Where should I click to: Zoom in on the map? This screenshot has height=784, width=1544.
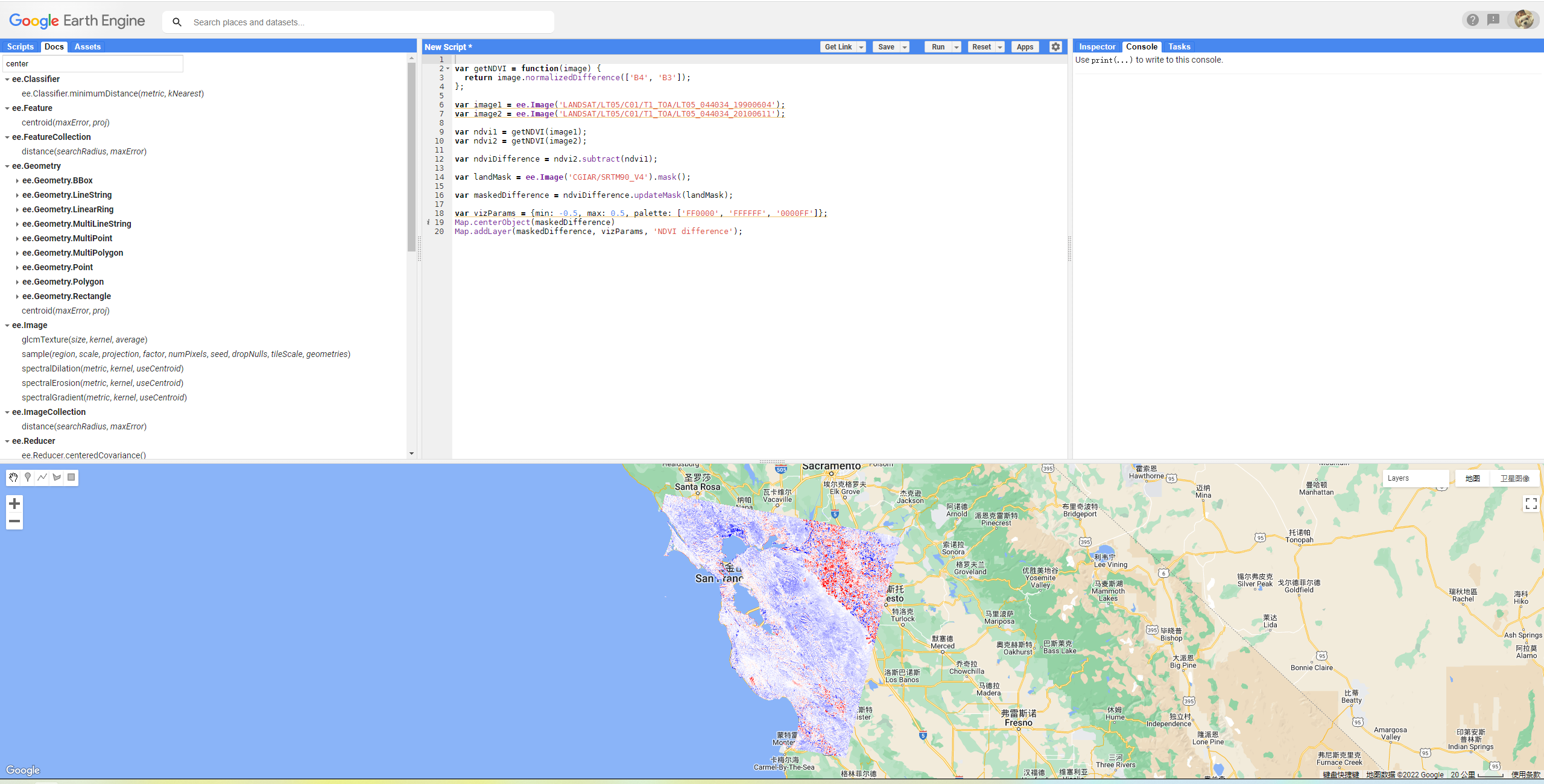pyautogui.click(x=14, y=504)
